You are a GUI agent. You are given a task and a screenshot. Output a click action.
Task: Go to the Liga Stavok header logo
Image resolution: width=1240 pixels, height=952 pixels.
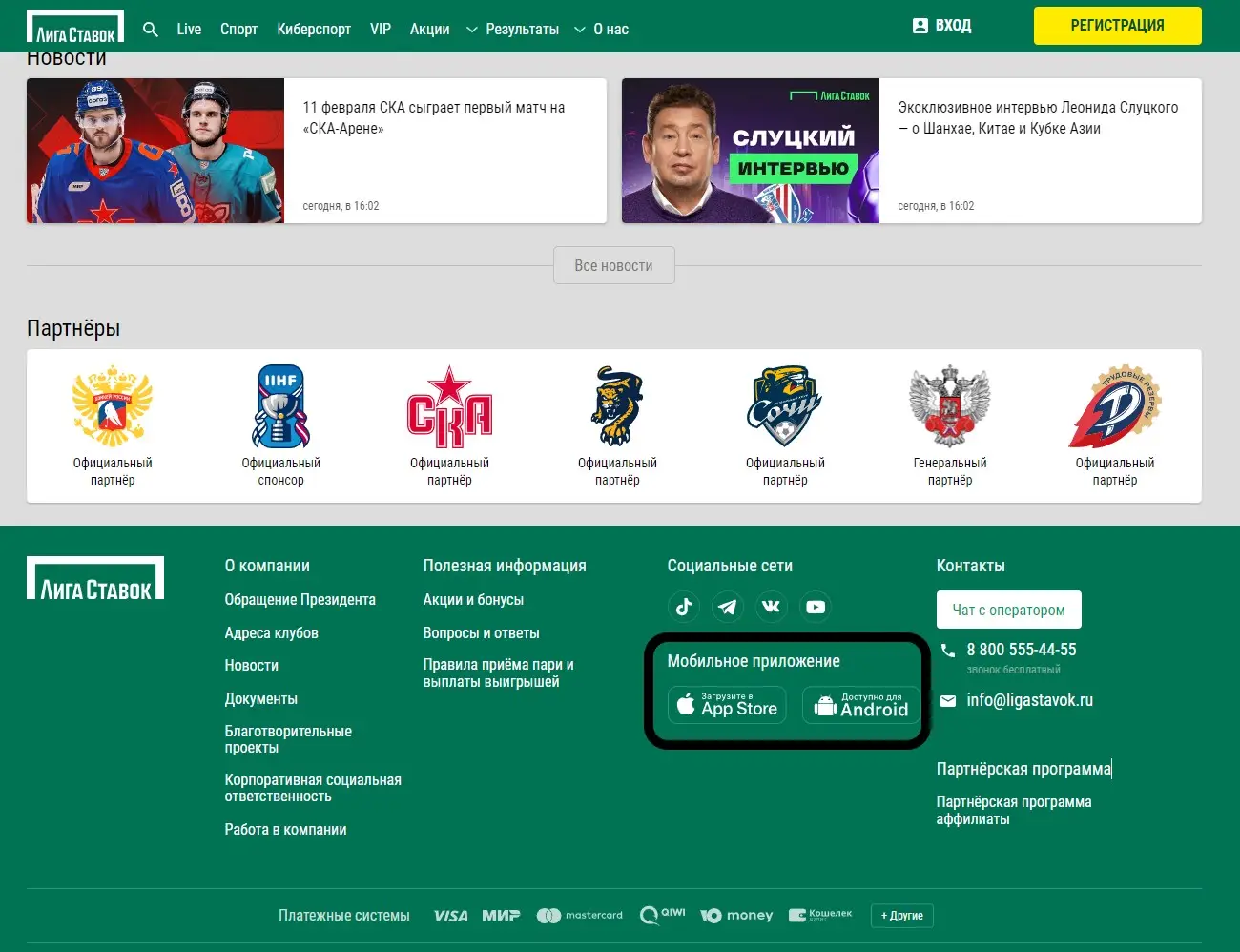click(x=75, y=27)
